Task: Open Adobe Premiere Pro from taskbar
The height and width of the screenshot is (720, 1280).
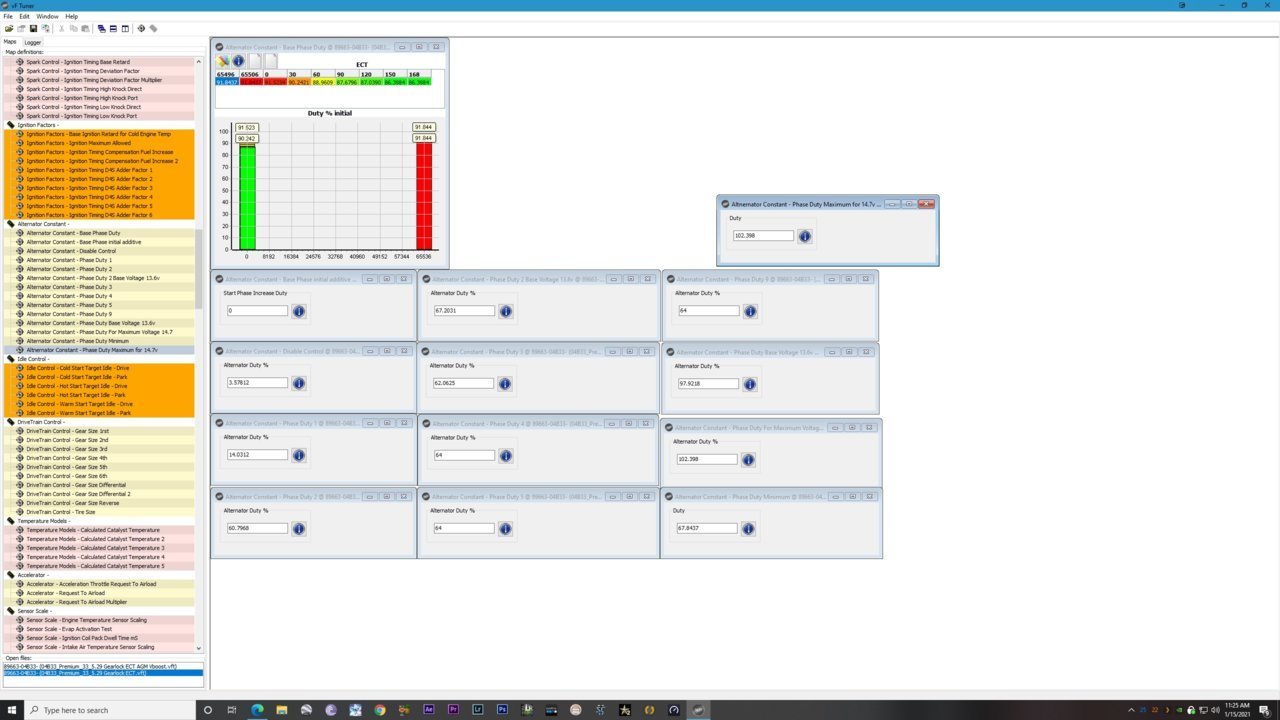Action: [453, 709]
